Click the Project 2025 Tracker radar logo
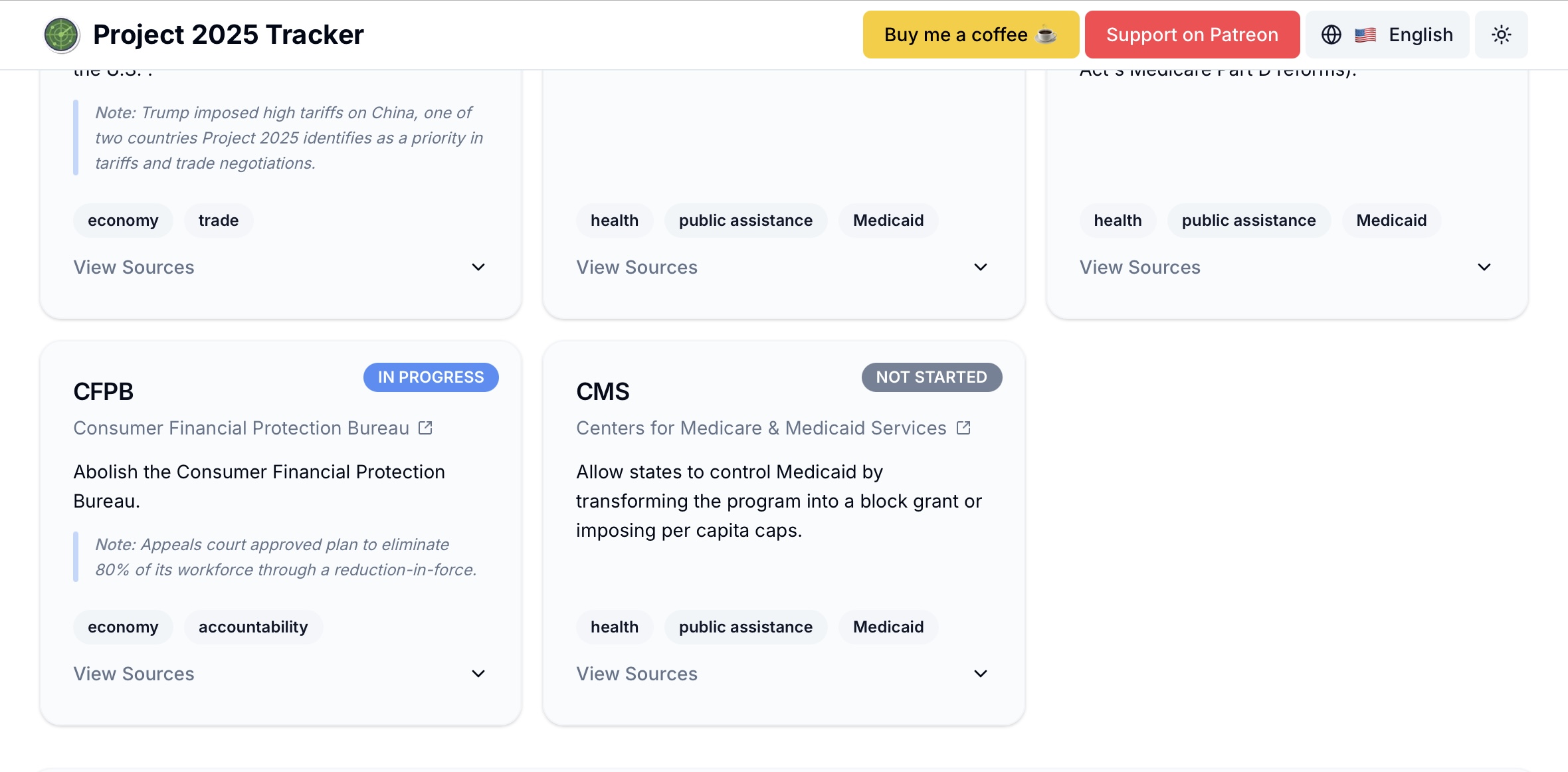 click(x=61, y=35)
